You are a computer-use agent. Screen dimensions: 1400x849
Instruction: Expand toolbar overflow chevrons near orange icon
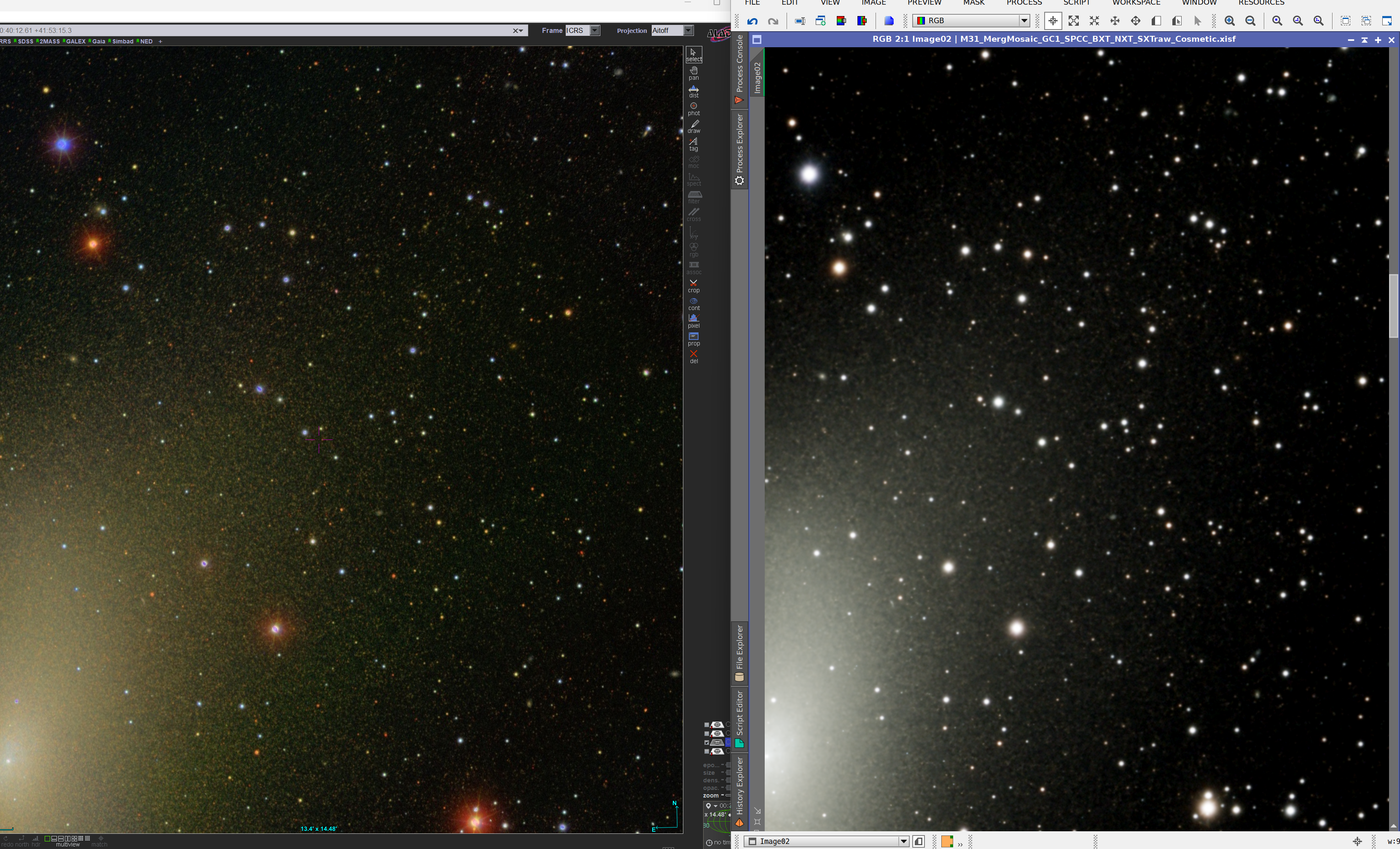click(x=960, y=844)
